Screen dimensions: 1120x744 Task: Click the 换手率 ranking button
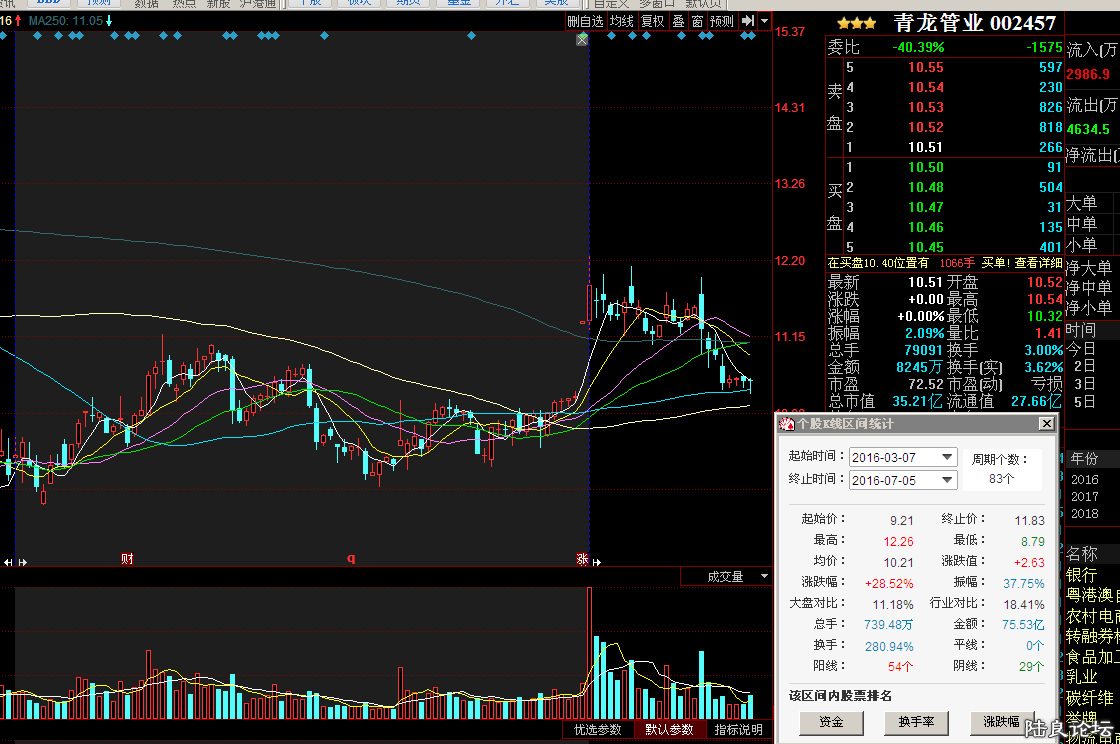pyautogui.click(x=916, y=722)
